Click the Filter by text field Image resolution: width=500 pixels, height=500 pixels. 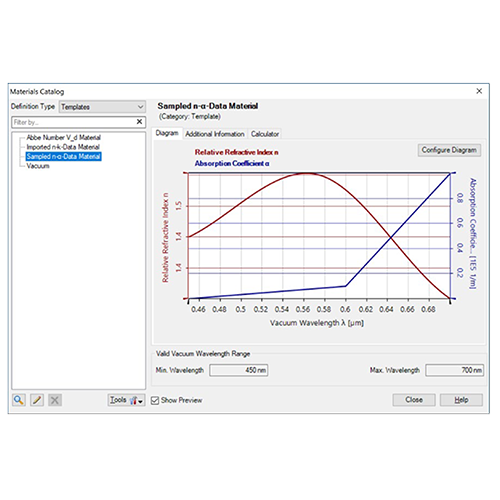pos(73,122)
